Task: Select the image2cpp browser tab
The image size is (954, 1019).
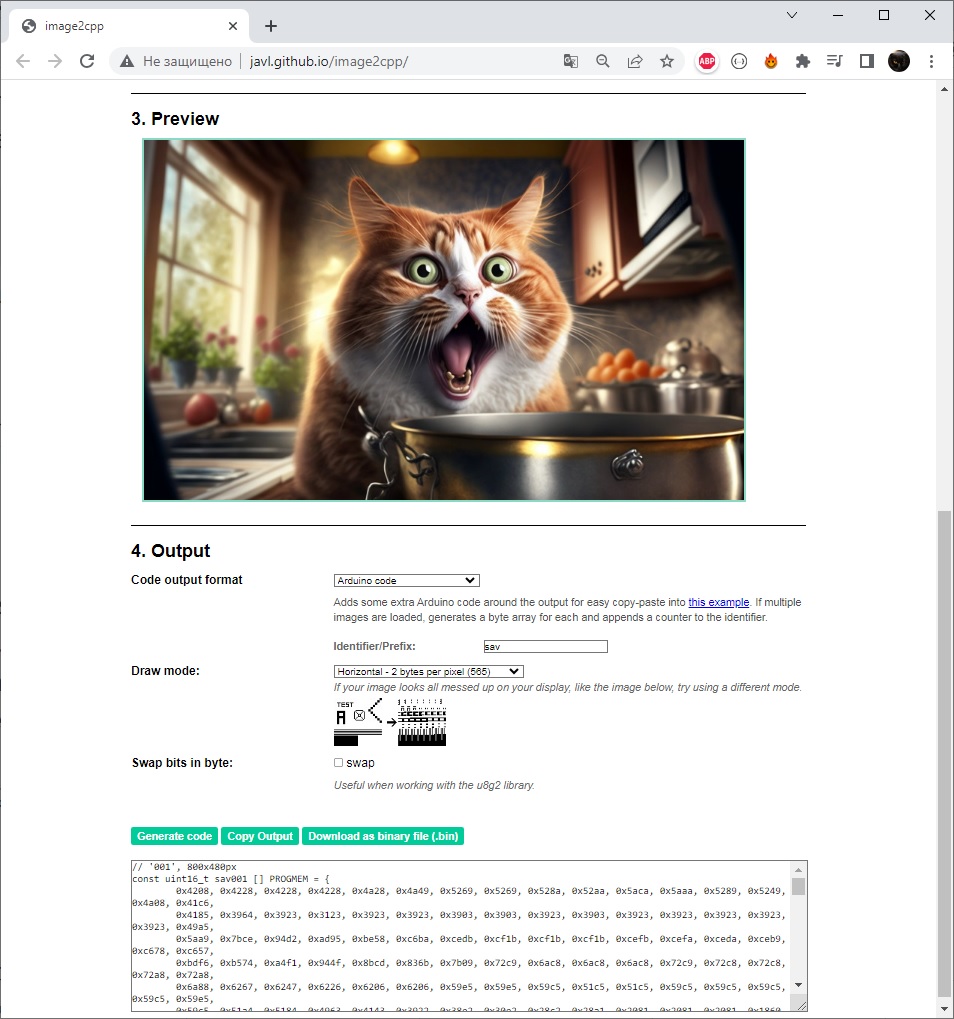Action: point(129,26)
